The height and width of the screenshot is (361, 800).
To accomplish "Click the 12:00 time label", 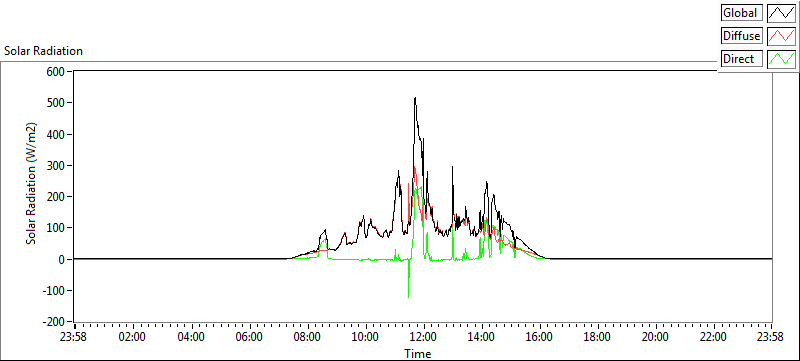I will click(423, 337).
